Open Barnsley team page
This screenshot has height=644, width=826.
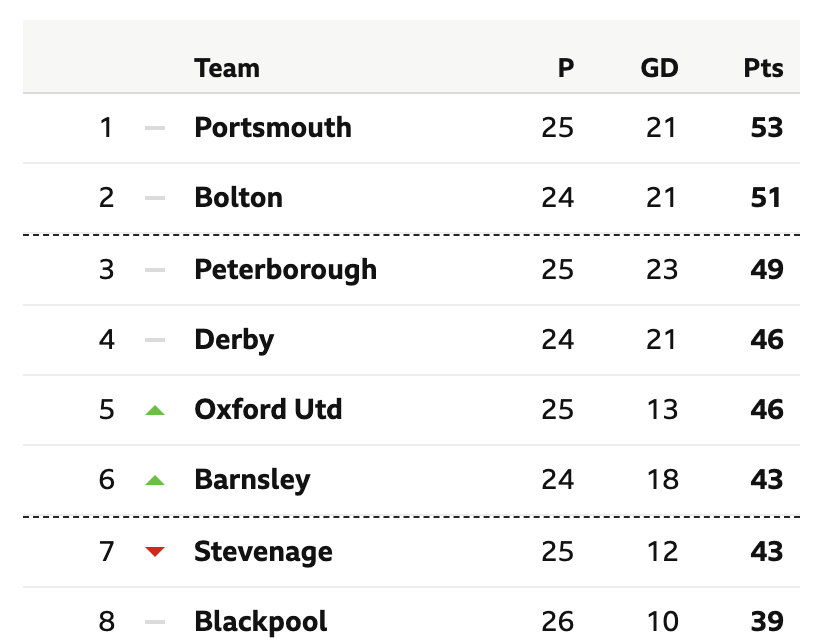pos(252,480)
